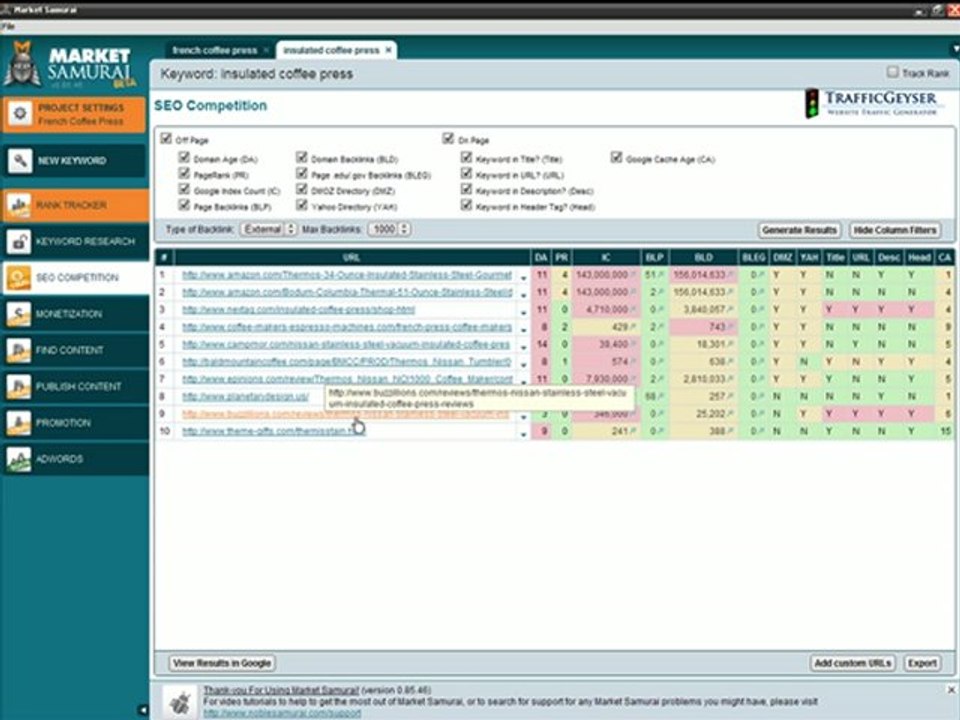This screenshot has height=720, width=960.
Task: Expand row 3 nextag URL dropdown arrow
Action: pyautogui.click(x=523, y=312)
